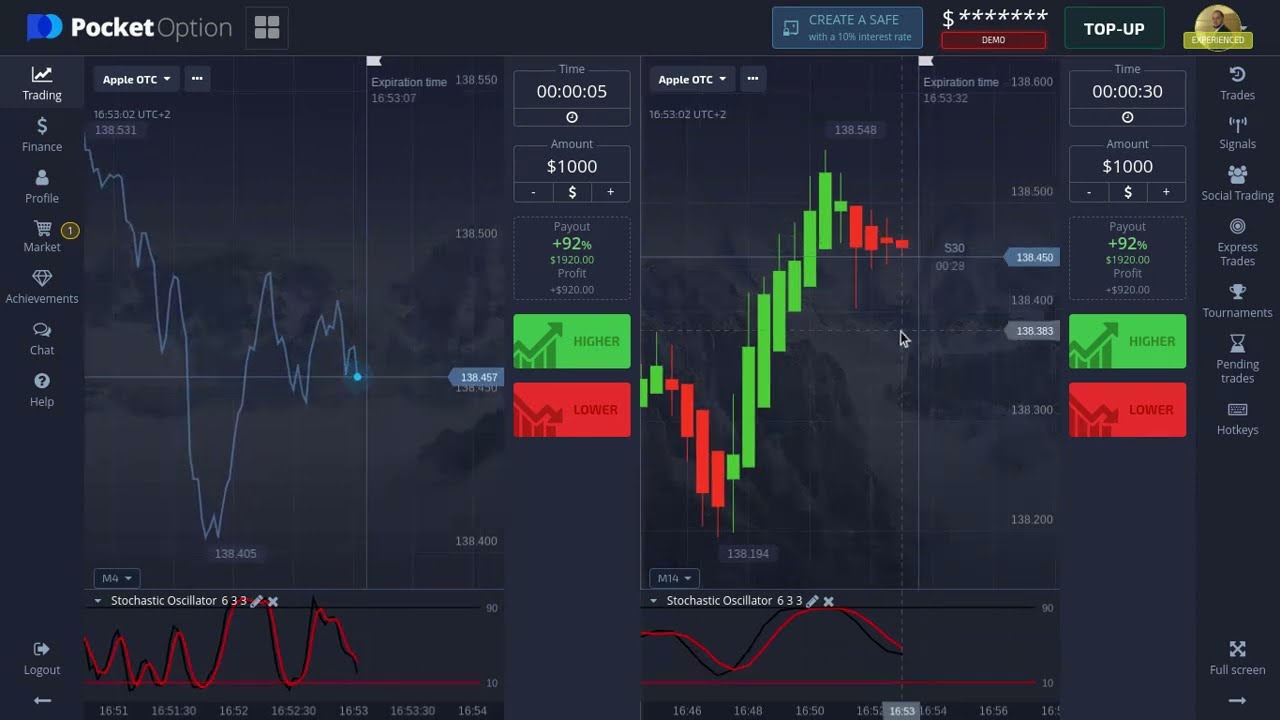The width and height of the screenshot is (1280, 720).
Task: Decrease left trade amount with minus
Action: (533, 192)
